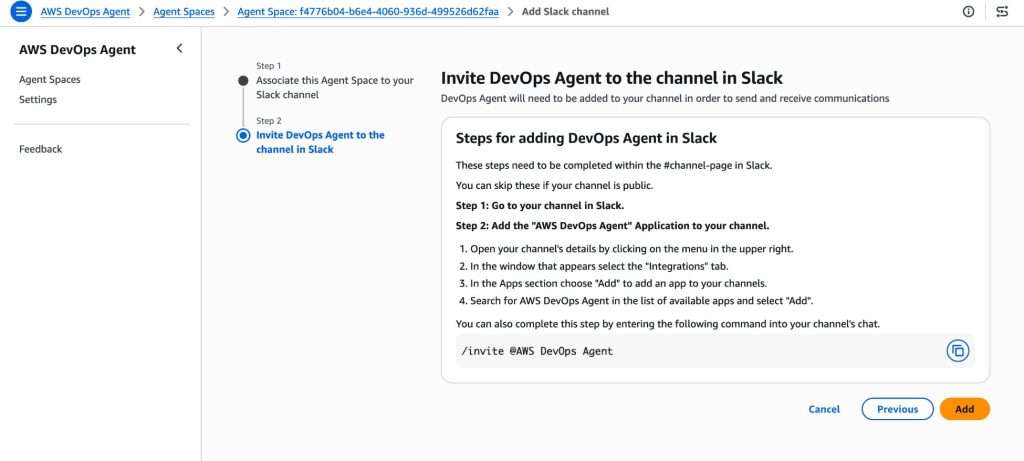Copy the /invite command with copy icon
The width and height of the screenshot is (1024, 461).
point(957,351)
